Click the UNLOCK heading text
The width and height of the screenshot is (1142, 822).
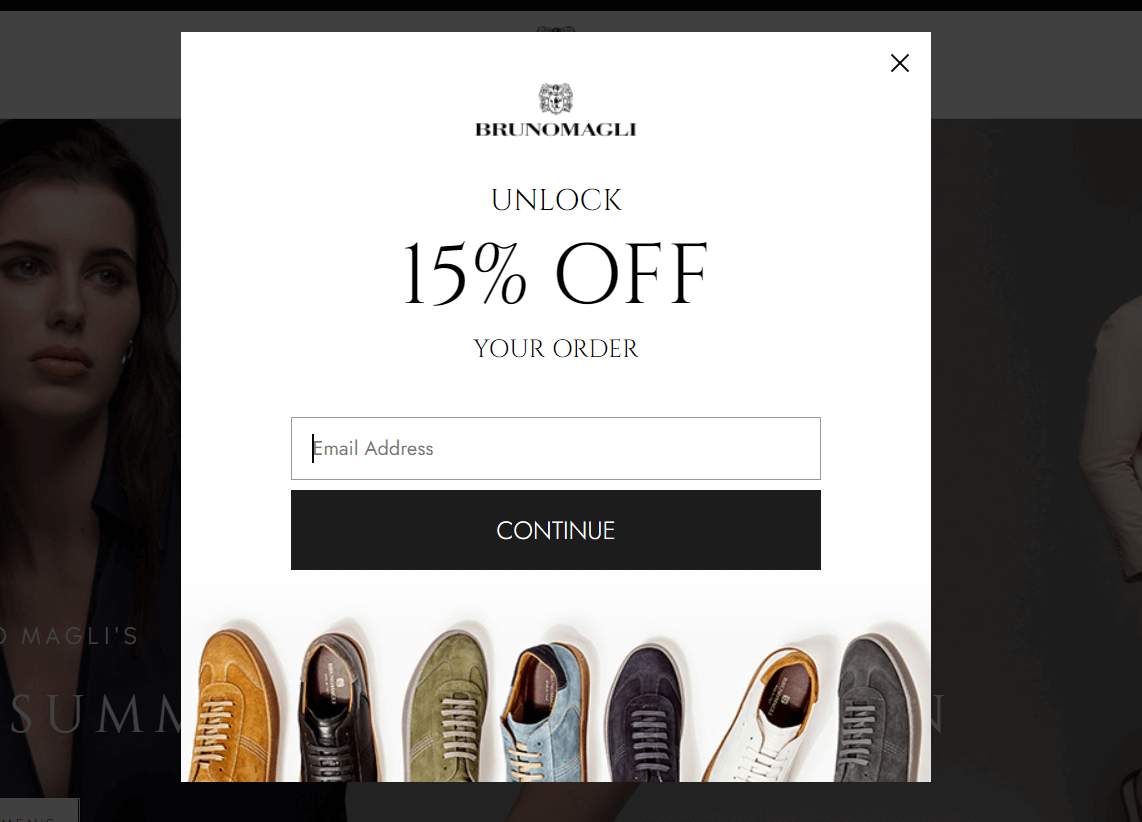tap(556, 200)
